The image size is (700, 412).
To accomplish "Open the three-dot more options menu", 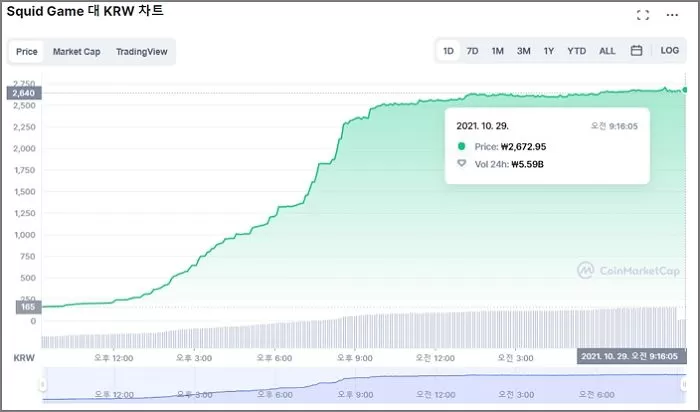I will coord(672,15).
